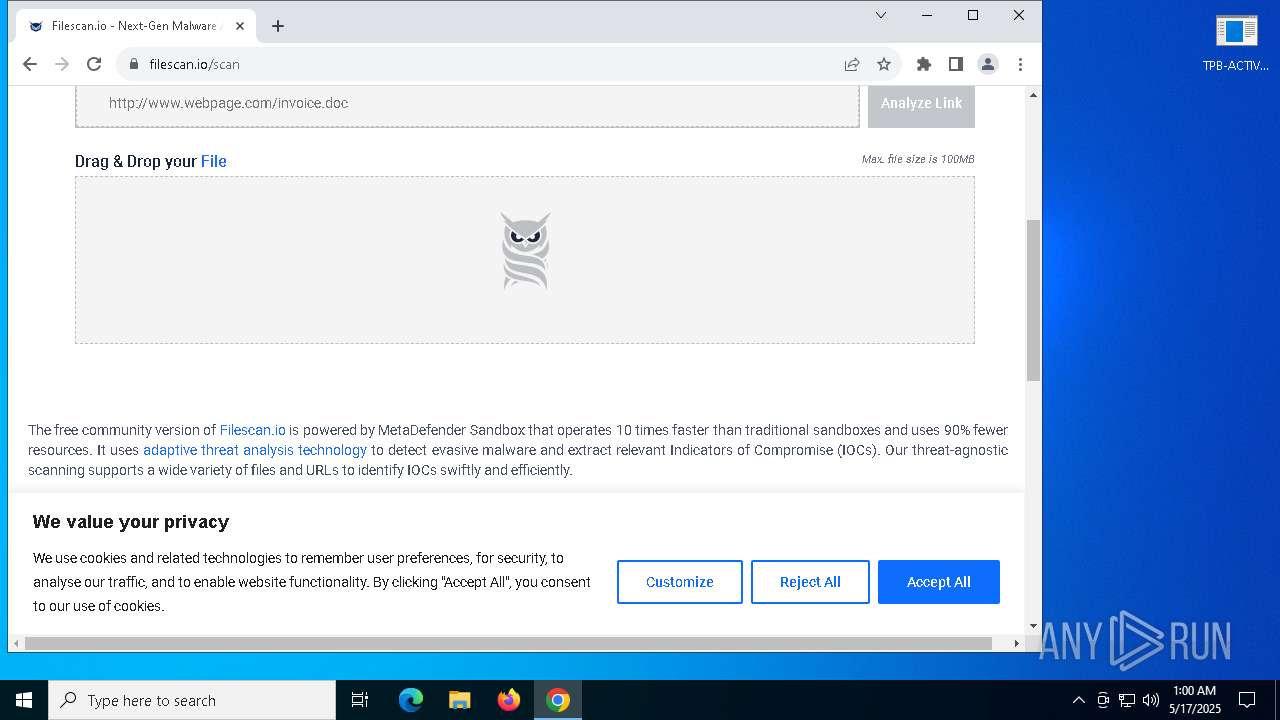Image resolution: width=1280 pixels, height=720 pixels.
Task: Show hidden system tray icons
Action: (x=1078, y=700)
